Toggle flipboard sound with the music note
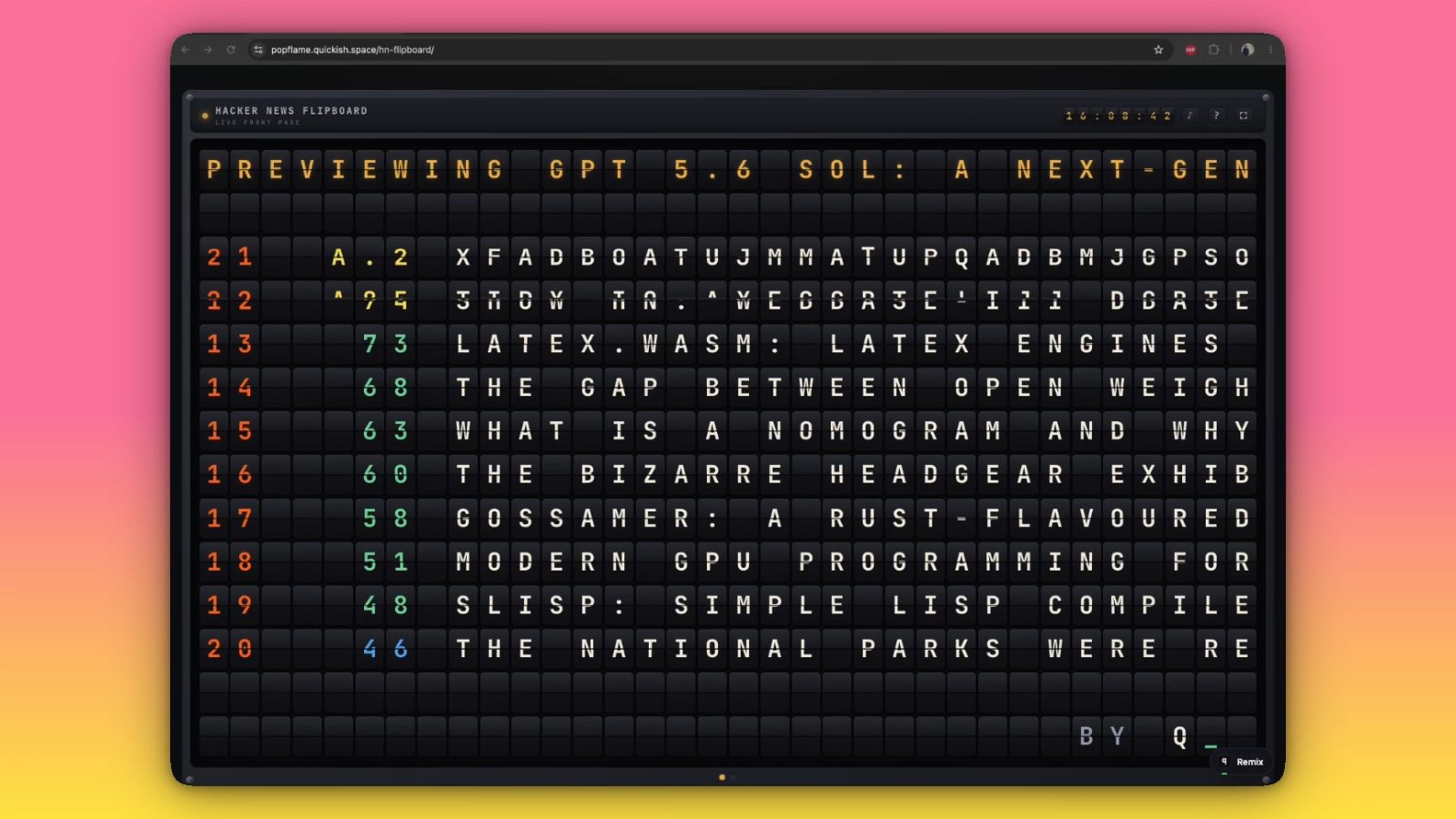This screenshot has height=819, width=1456. pyautogui.click(x=1189, y=116)
